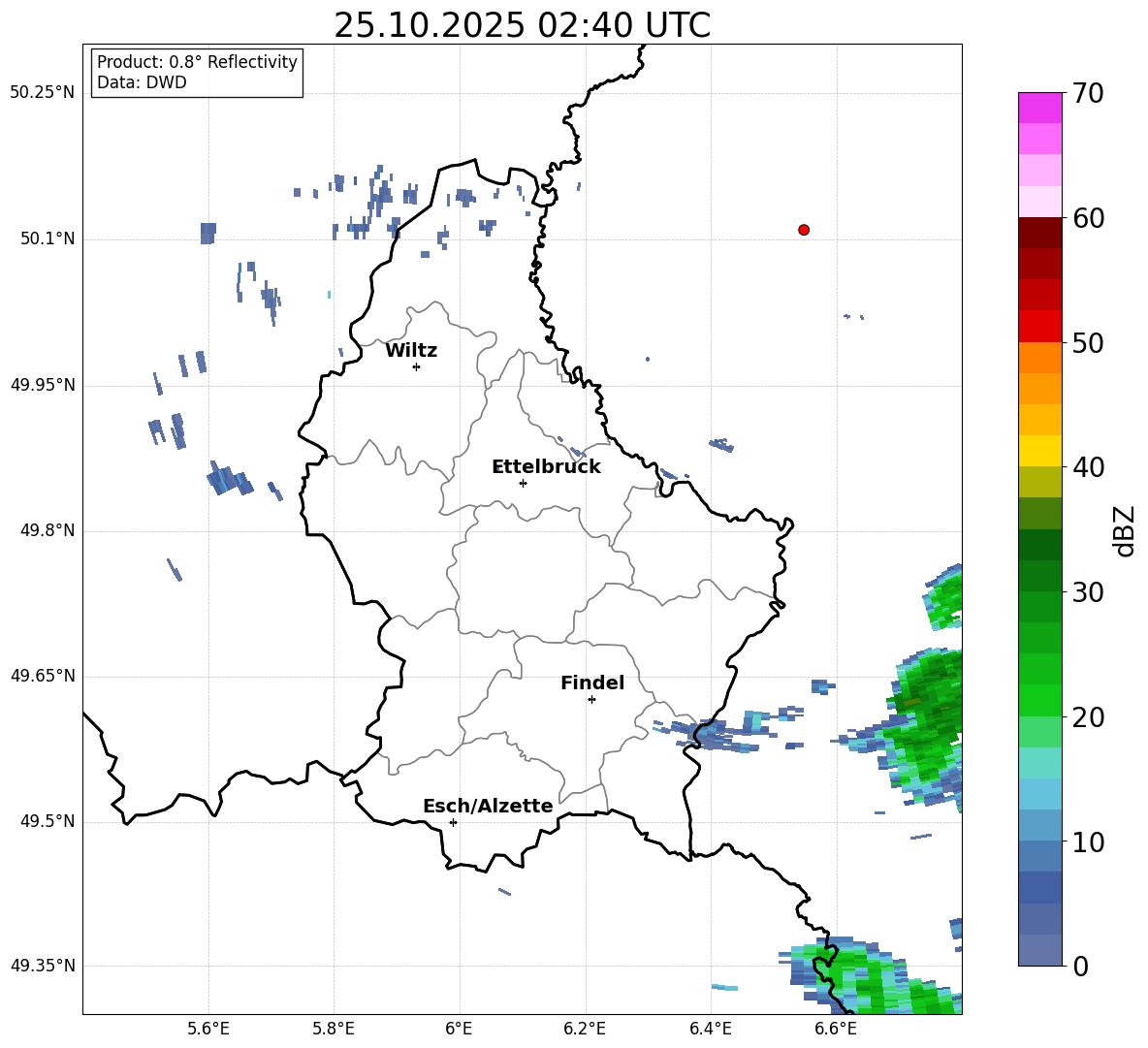Screen dimensions: 1148x1048
Task: Click the Ettelbruck station cross marker
Action: point(523,483)
